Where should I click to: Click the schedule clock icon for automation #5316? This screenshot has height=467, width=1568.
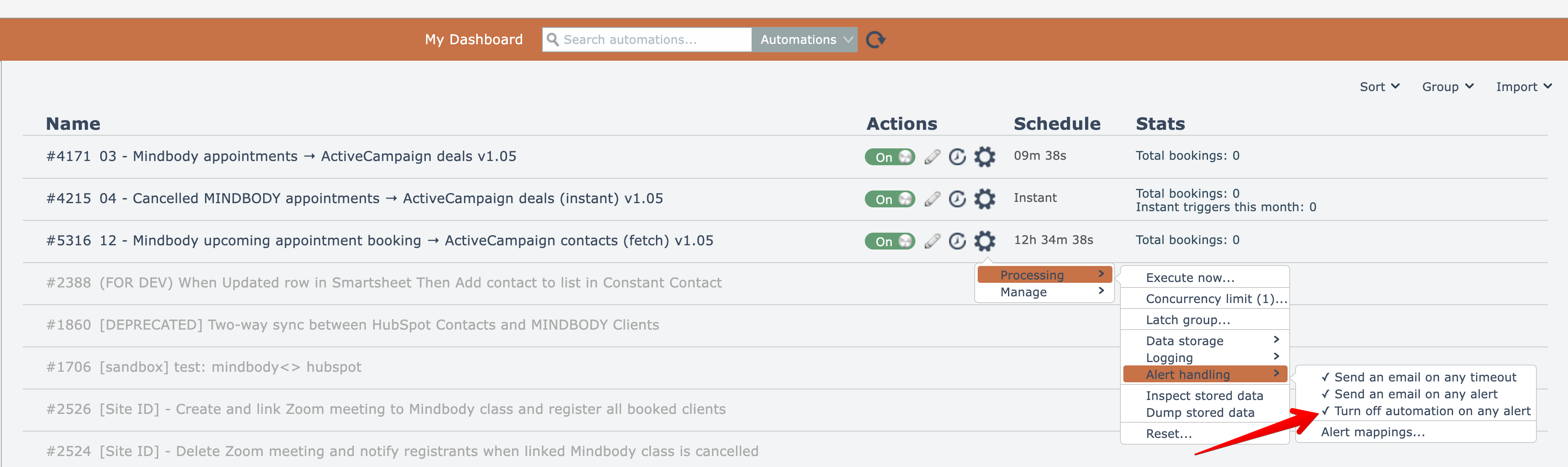click(x=957, y=241)
